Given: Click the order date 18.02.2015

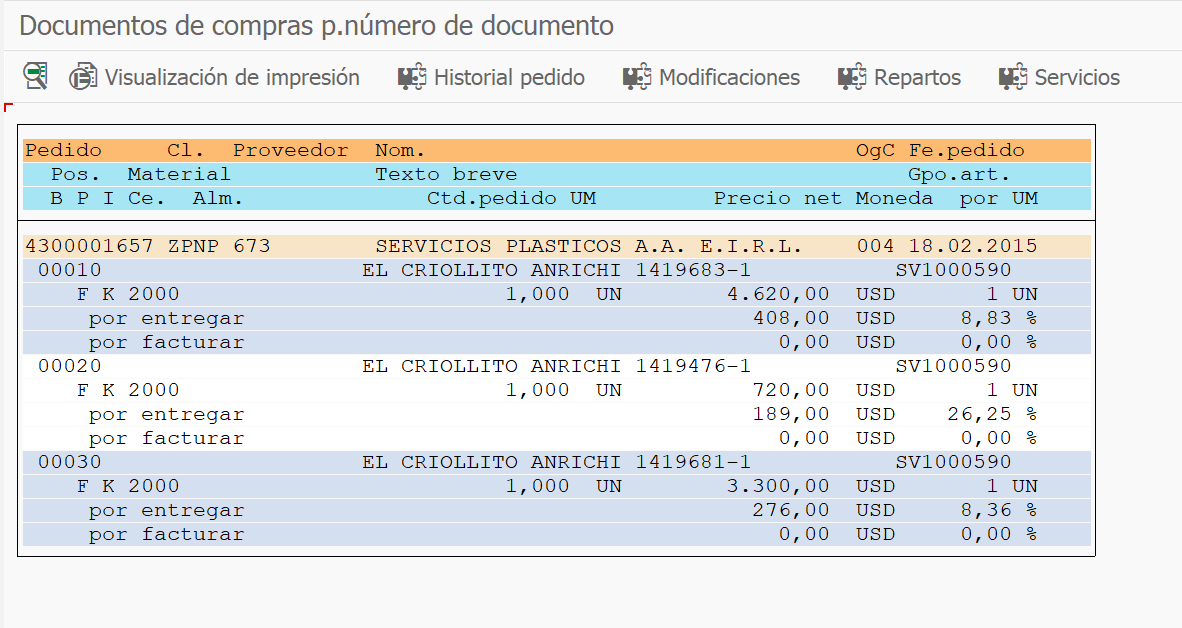Looking at the screenshot, I should click(973, 246).
